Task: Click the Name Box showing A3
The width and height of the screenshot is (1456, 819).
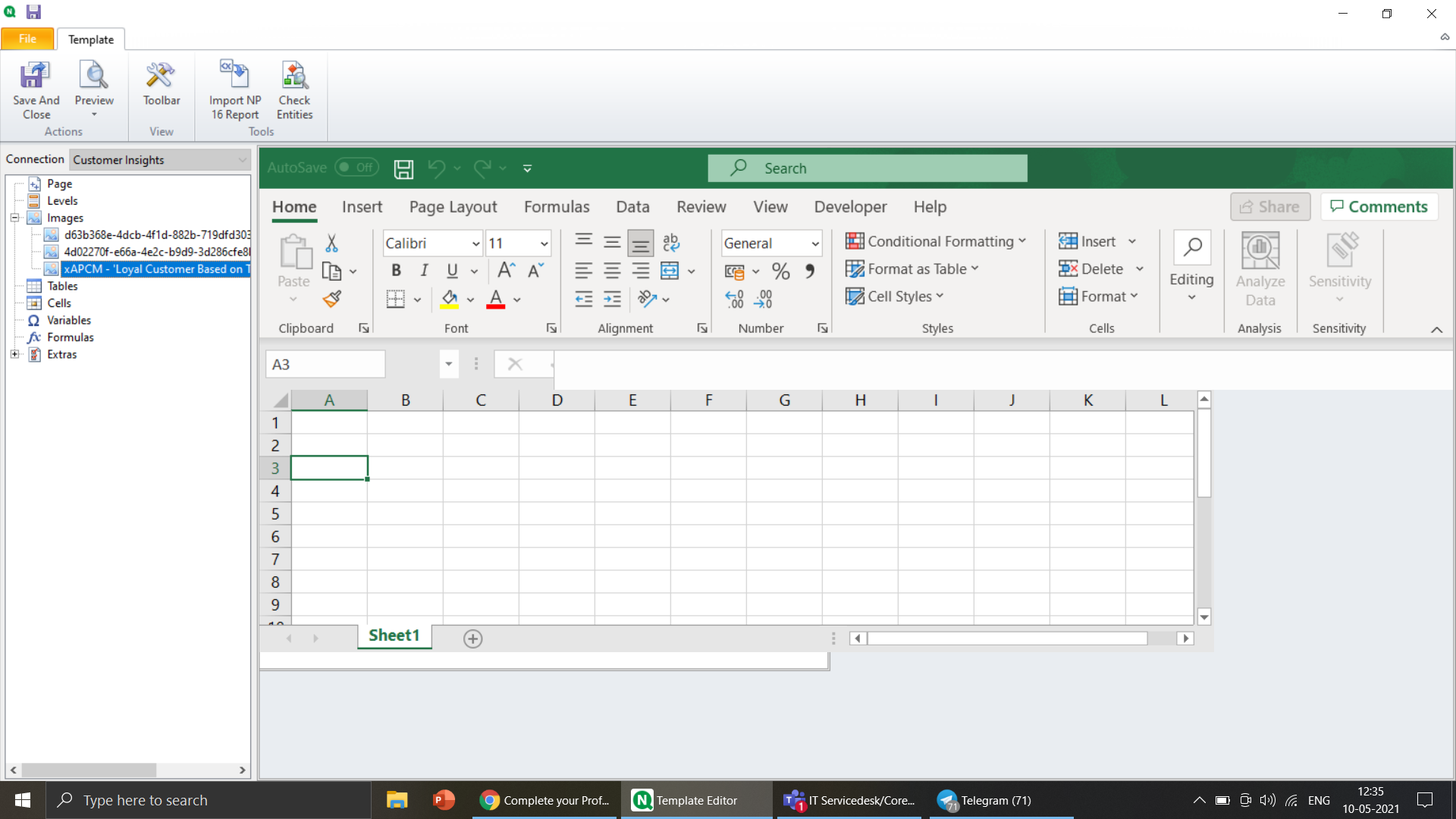Action: click(x=325, y=364)
